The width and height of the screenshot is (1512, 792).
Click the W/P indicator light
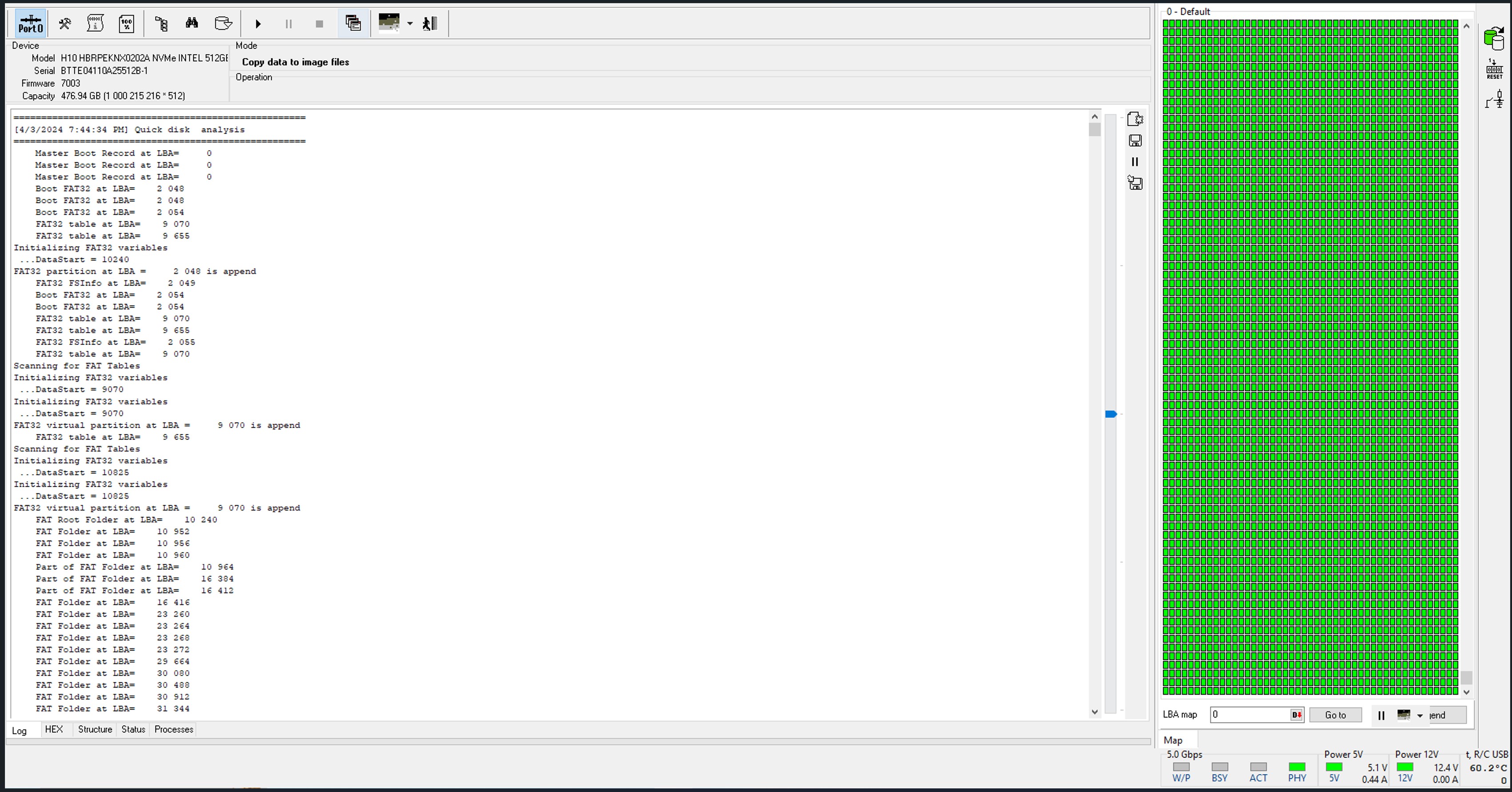(x=1181, y=767)
